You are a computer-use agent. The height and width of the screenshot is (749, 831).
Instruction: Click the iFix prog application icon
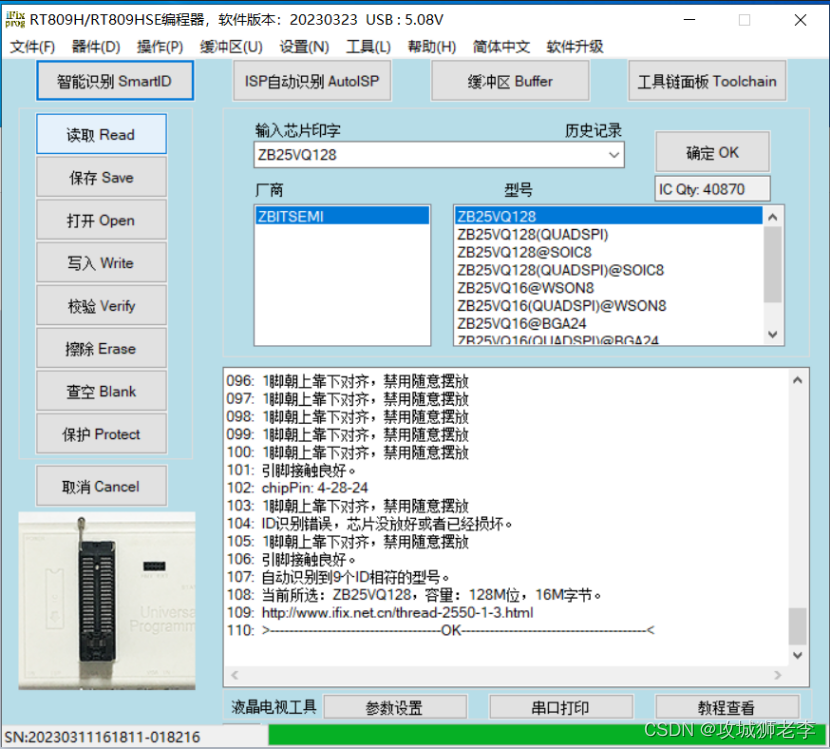tap(15, 20)
